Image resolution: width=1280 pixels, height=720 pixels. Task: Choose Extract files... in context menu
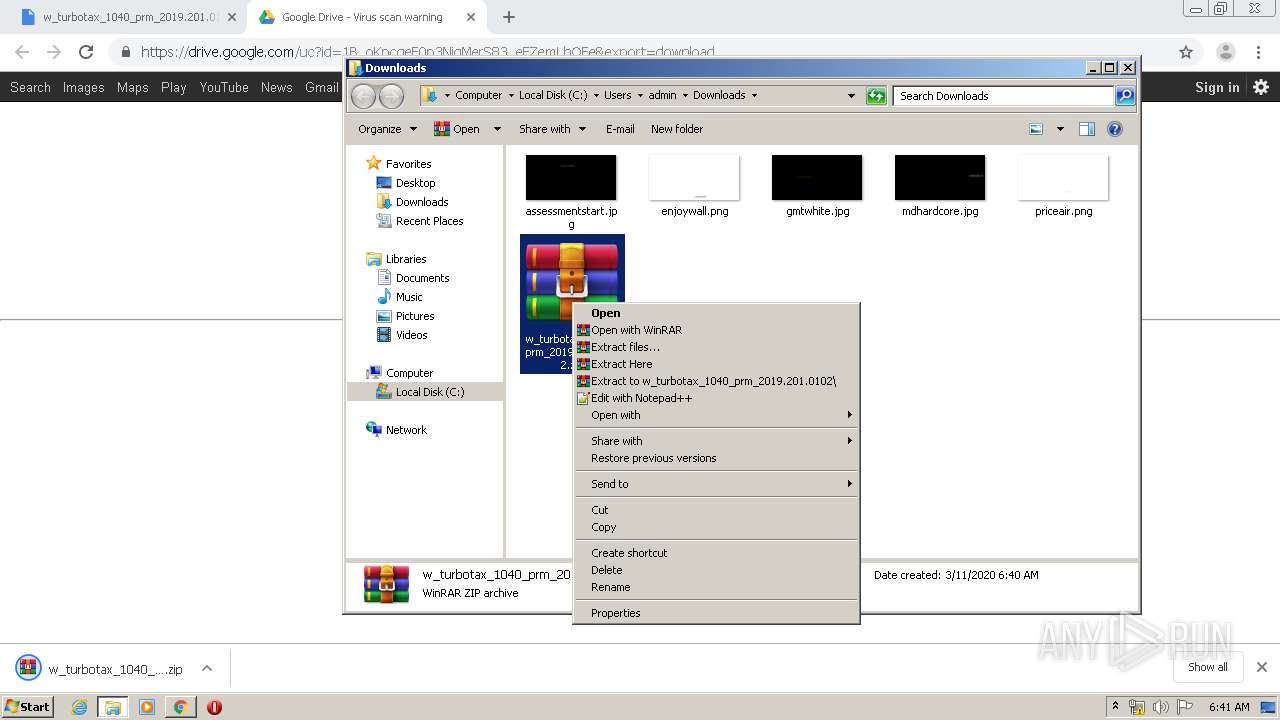point(716,347)
